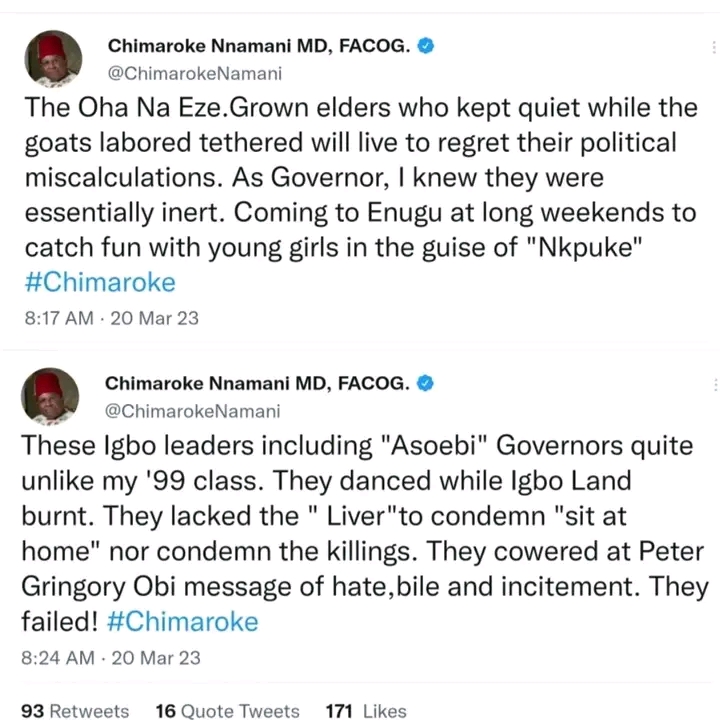
Task: Click the "These Igbo leaders" tweet text
Action: [350, 520]
